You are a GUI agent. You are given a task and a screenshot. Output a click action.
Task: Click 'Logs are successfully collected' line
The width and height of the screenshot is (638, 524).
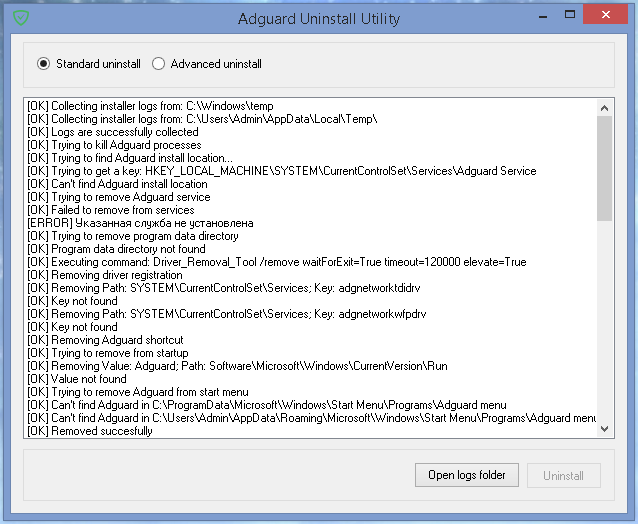pos(113,132)
